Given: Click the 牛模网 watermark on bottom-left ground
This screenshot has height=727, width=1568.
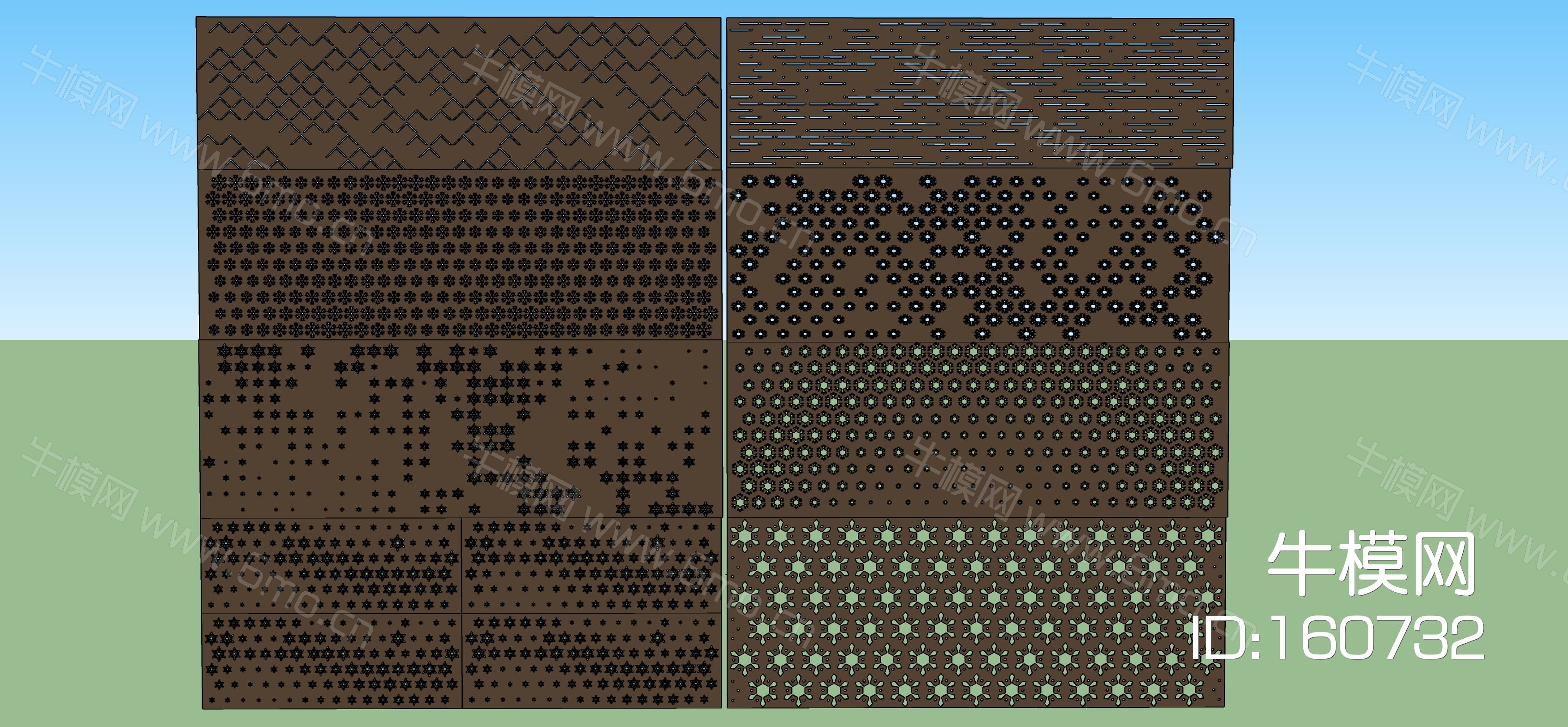Looking at the screenshot, I should pyautogui.click(x=79, y=479).
